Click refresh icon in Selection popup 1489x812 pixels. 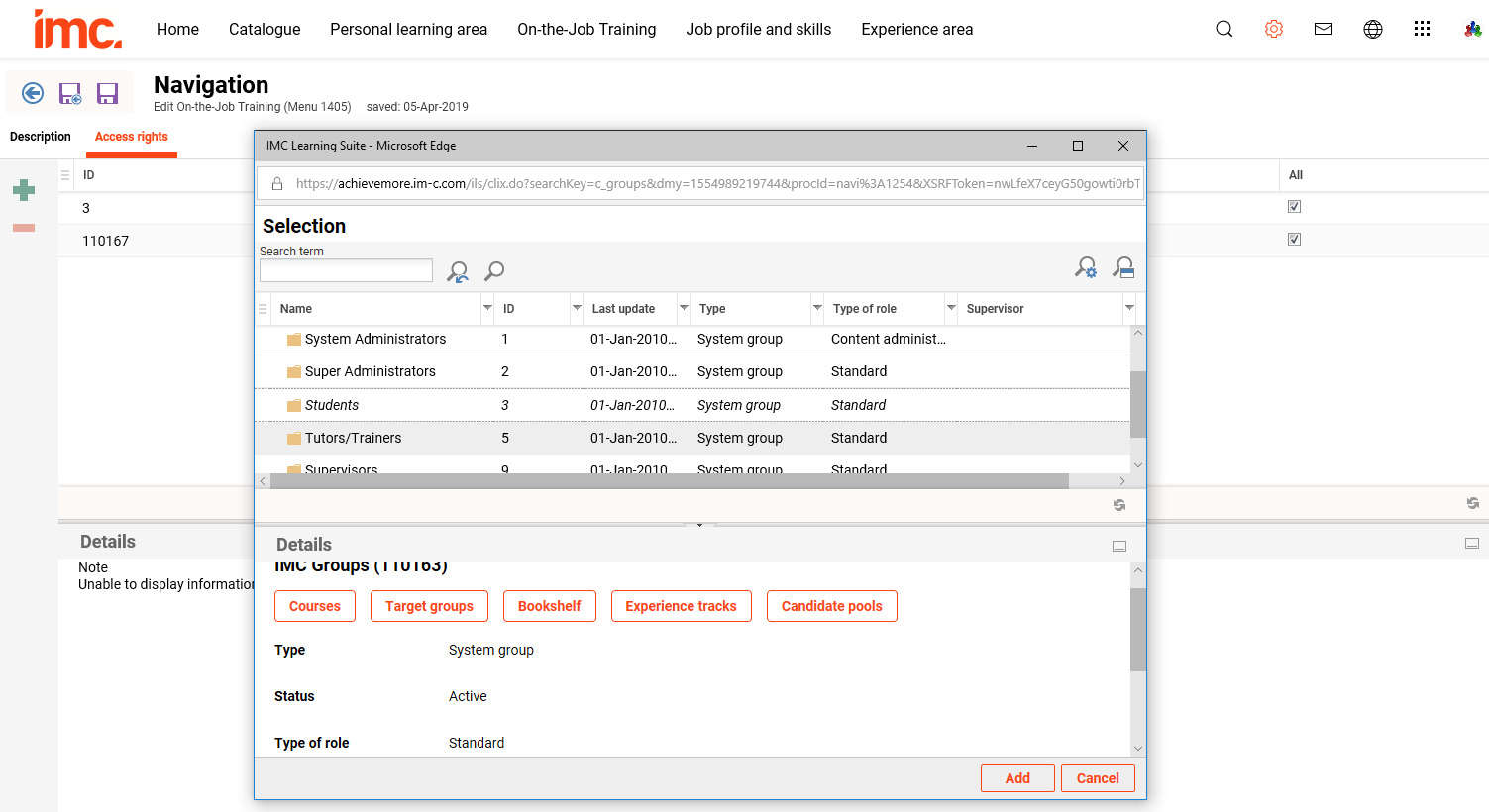1119,505
